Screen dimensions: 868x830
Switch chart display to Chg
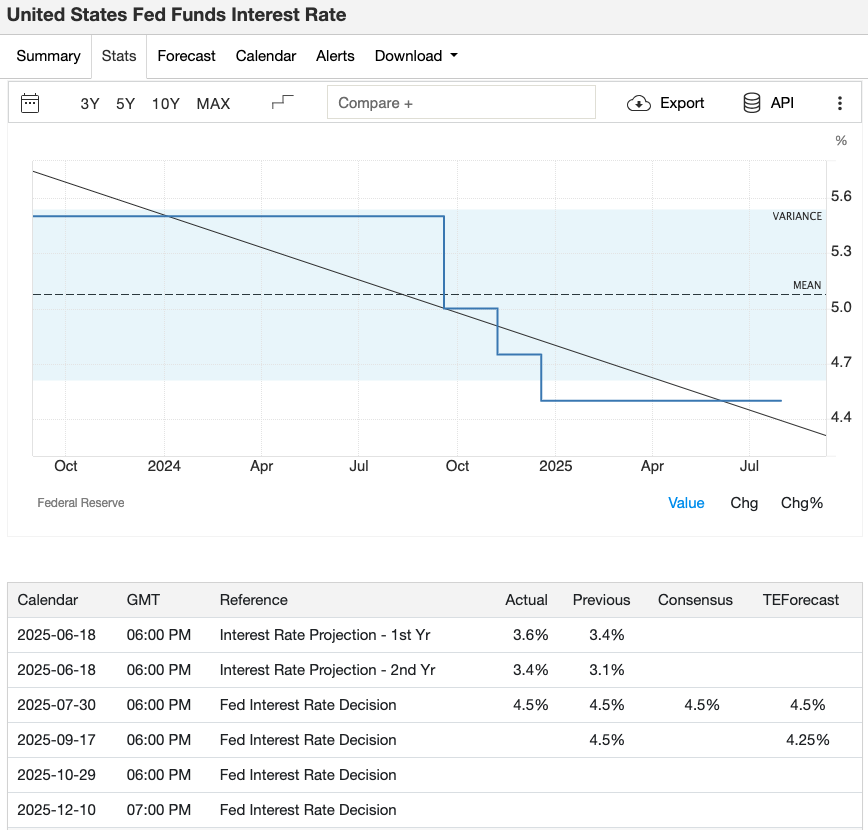pos(744,503)
